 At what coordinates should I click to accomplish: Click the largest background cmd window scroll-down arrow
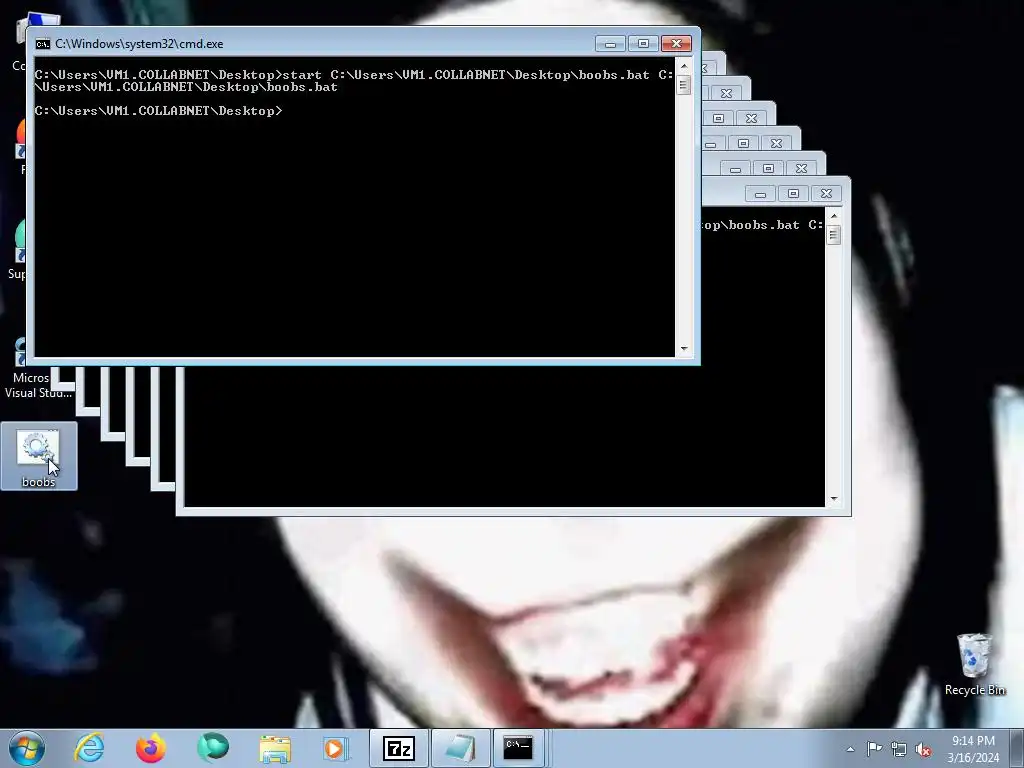pos(833,499)
